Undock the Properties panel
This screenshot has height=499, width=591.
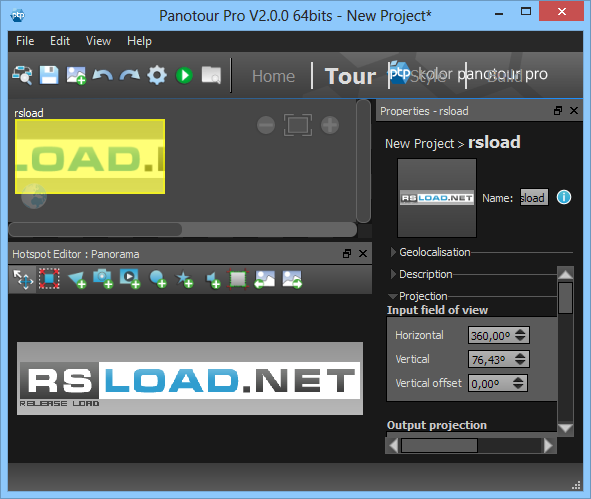pos(558,110)
